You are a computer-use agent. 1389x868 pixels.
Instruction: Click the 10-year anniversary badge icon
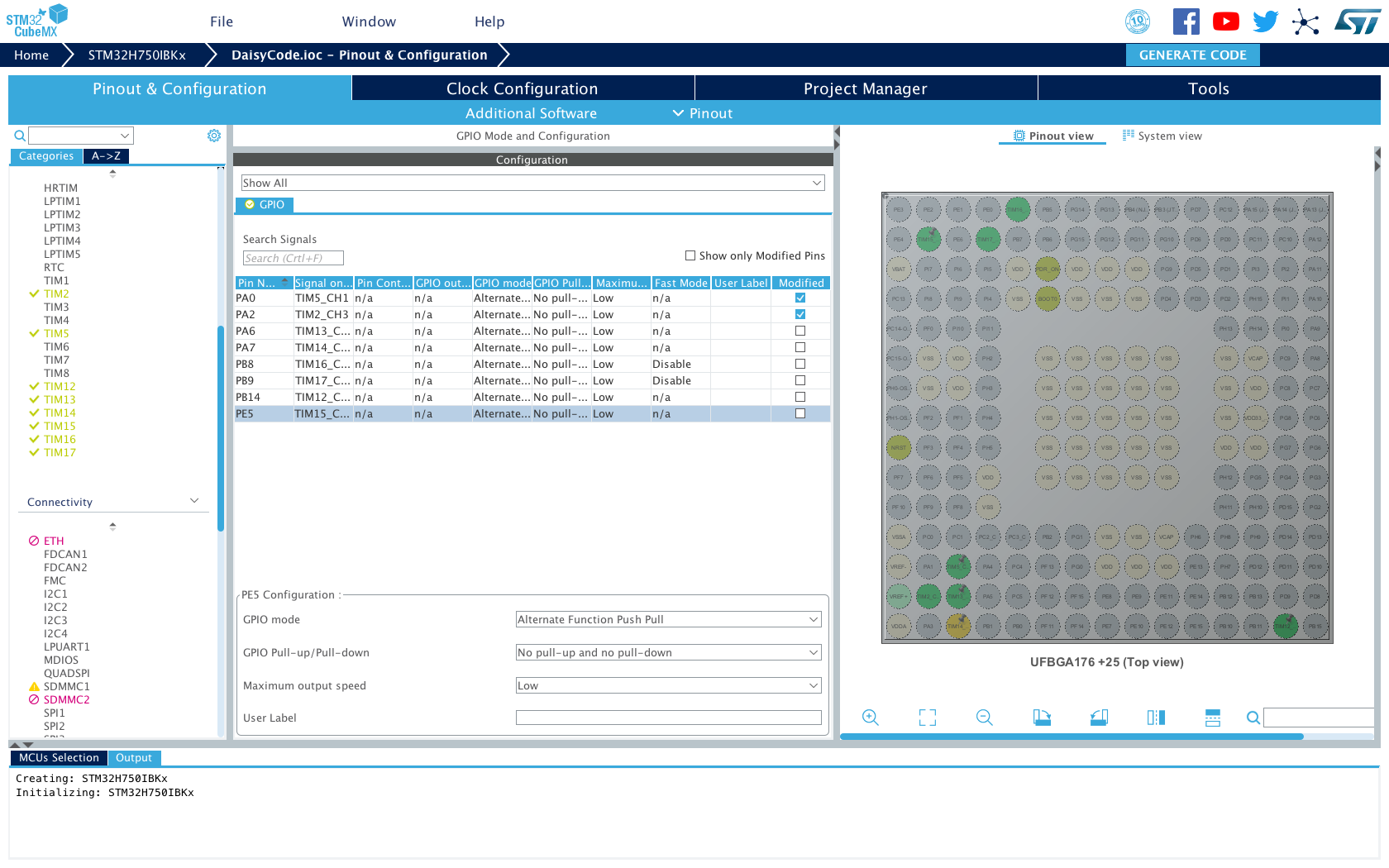[1138, 21]
